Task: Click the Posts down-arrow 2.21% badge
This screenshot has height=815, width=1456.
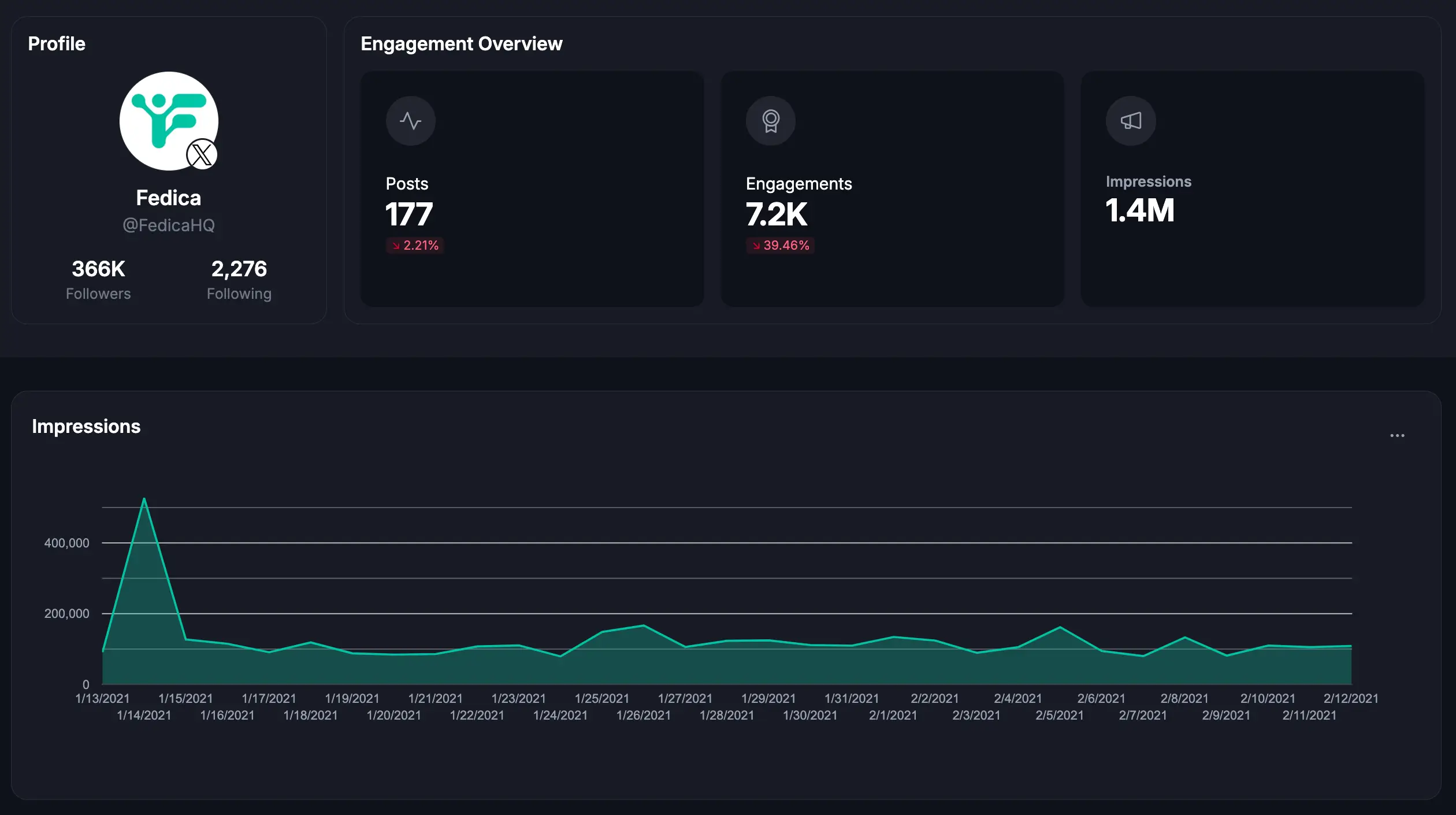Action: pyautogui.click(x=415, y=246)
